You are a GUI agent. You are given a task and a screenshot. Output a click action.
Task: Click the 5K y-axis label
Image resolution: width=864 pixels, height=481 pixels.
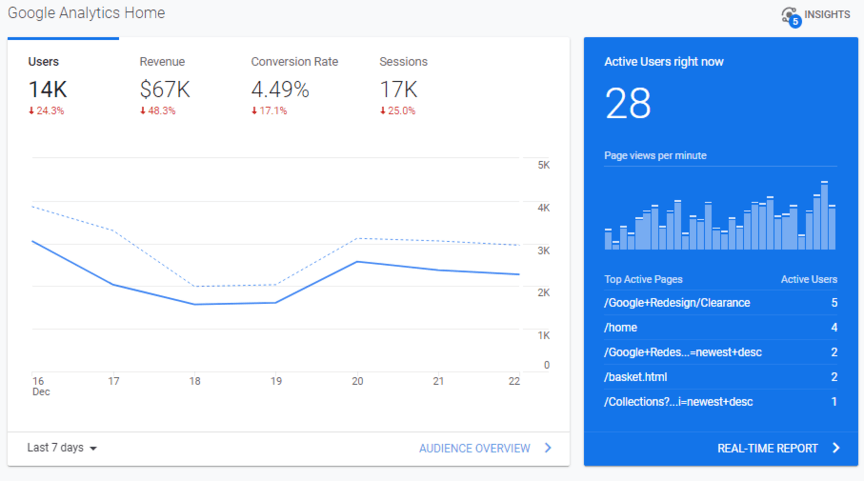click(543, 165)
